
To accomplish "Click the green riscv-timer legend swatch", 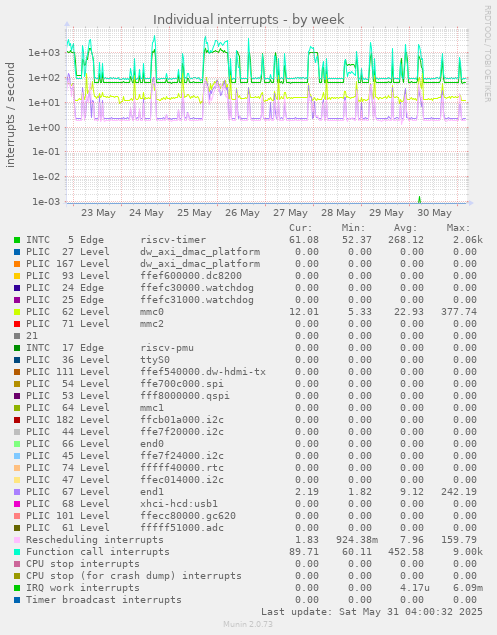I will (x=17, y=240).
